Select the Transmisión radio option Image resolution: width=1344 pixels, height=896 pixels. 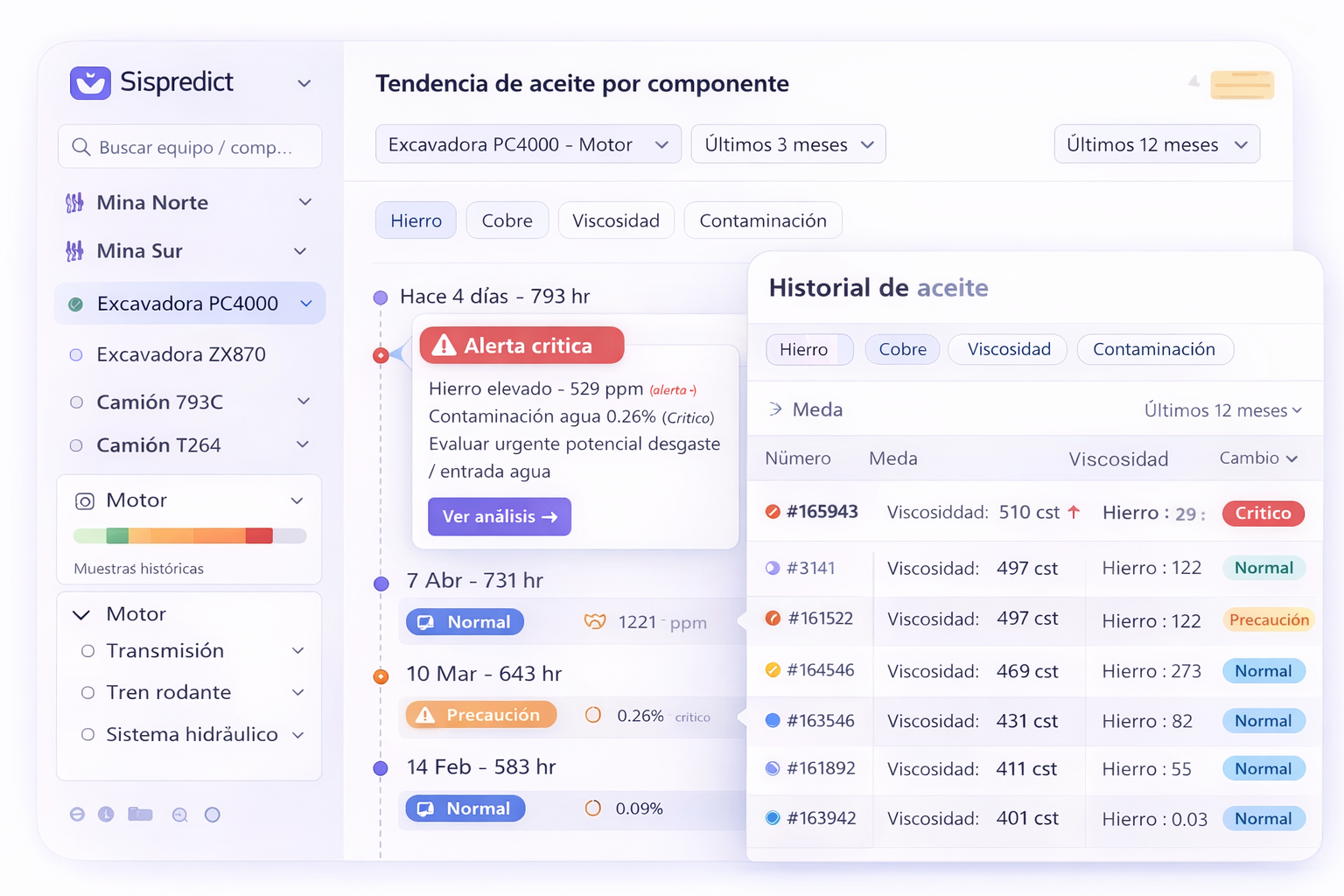pyautogui.click(x=87, y=651)
